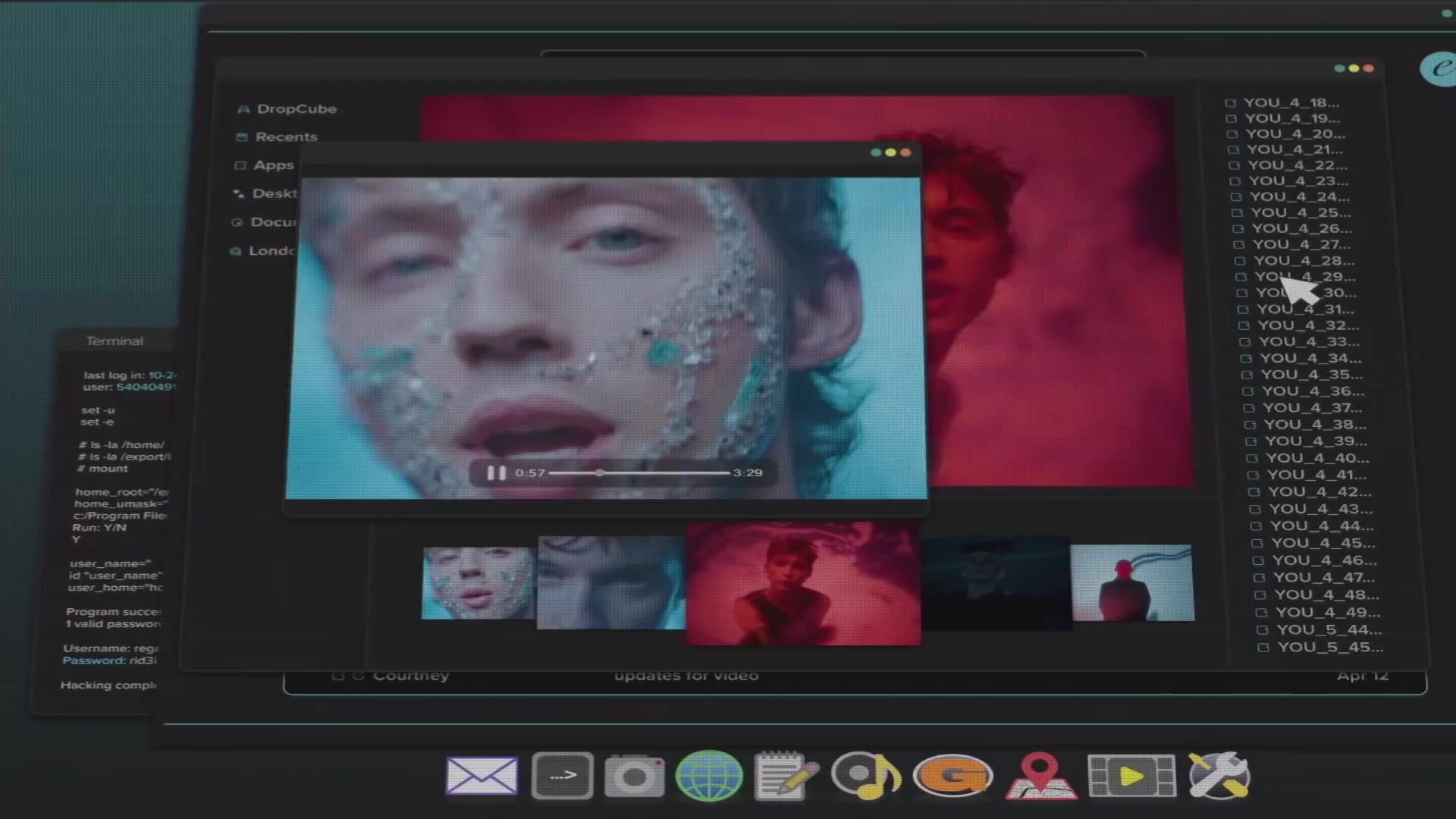Check the box next to YOU_4_18
Viewport: 1456px width, 819px height.
point(1230,103)
